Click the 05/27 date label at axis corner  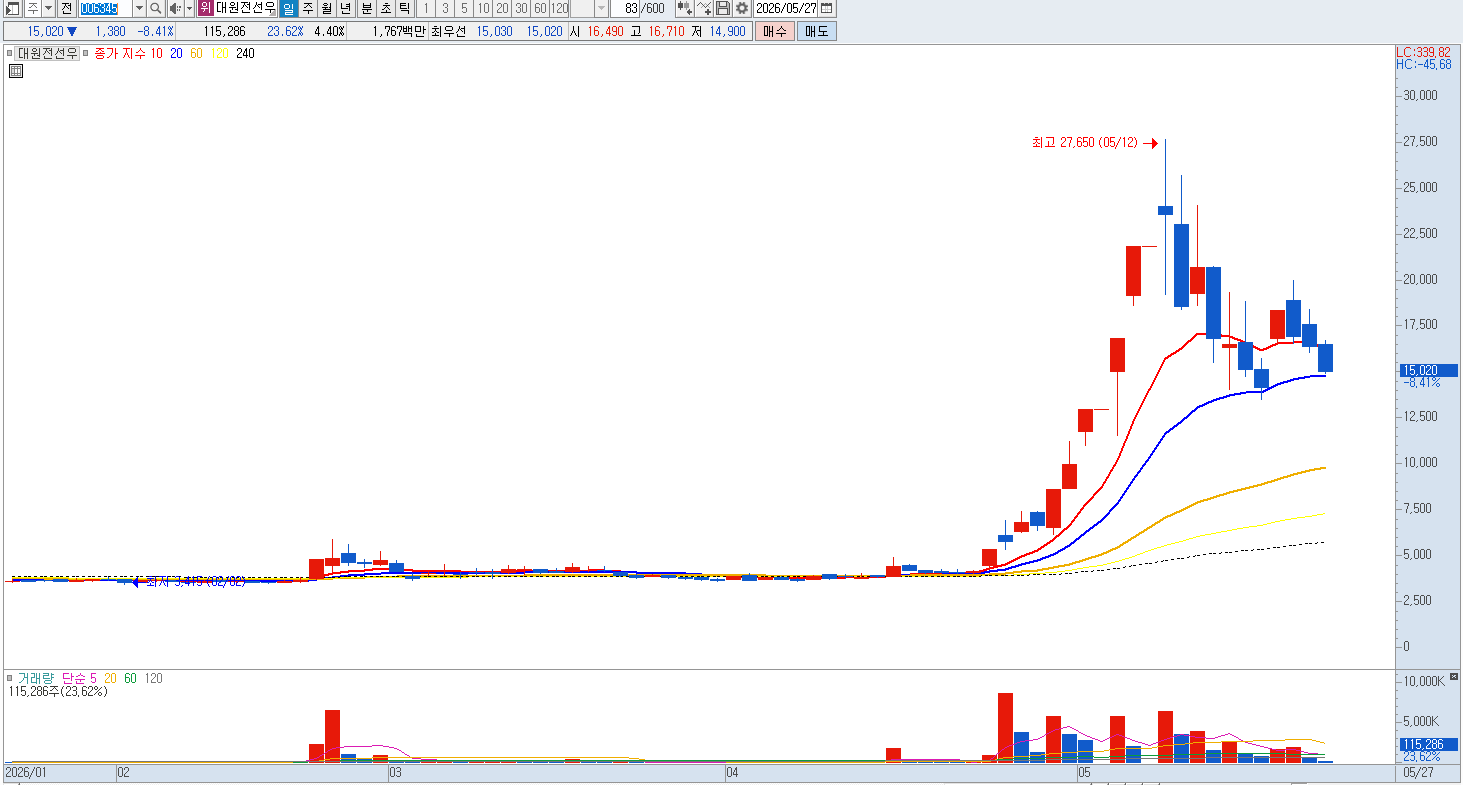(x=1418, y=773)
